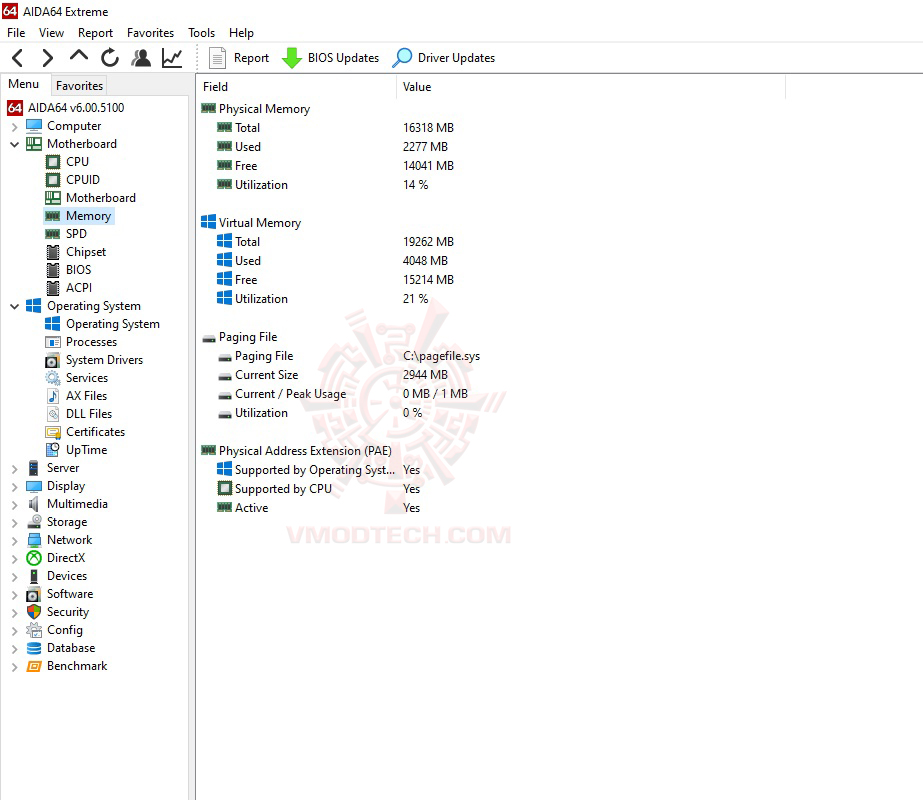Expand the Benchmark tree node
This screenshot has height=800, width=923.
click(x=15, y=667)
